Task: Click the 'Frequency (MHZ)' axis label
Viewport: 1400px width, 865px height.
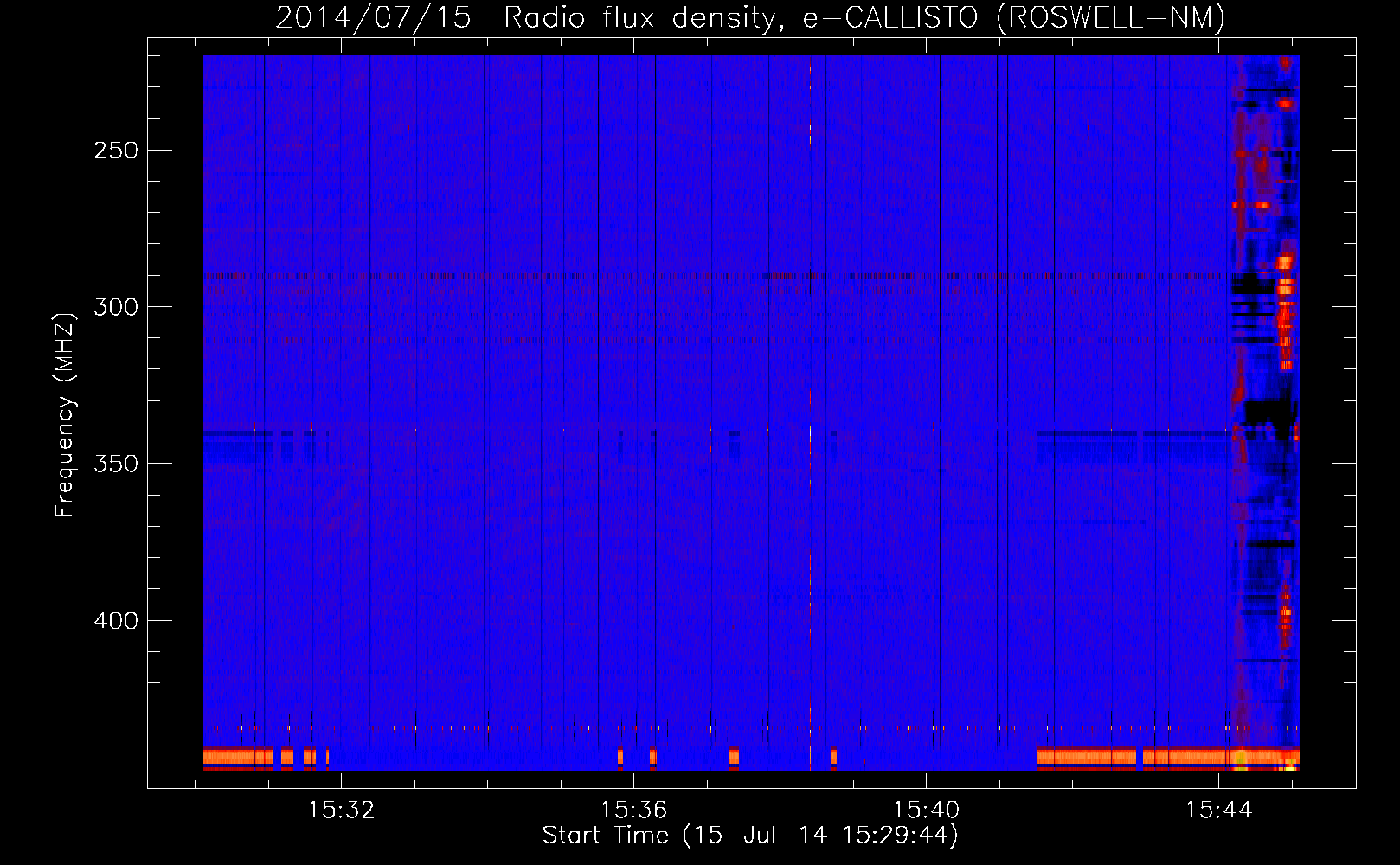Action: coord(65,414)
